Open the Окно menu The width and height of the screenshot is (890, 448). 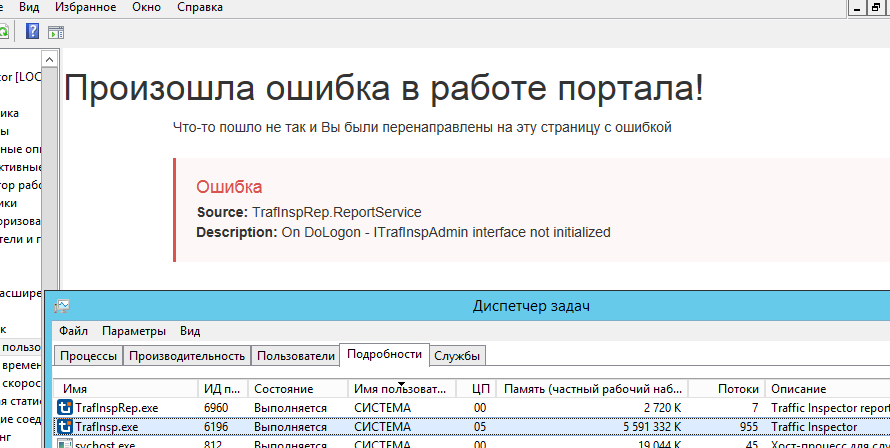pos(146,7)
